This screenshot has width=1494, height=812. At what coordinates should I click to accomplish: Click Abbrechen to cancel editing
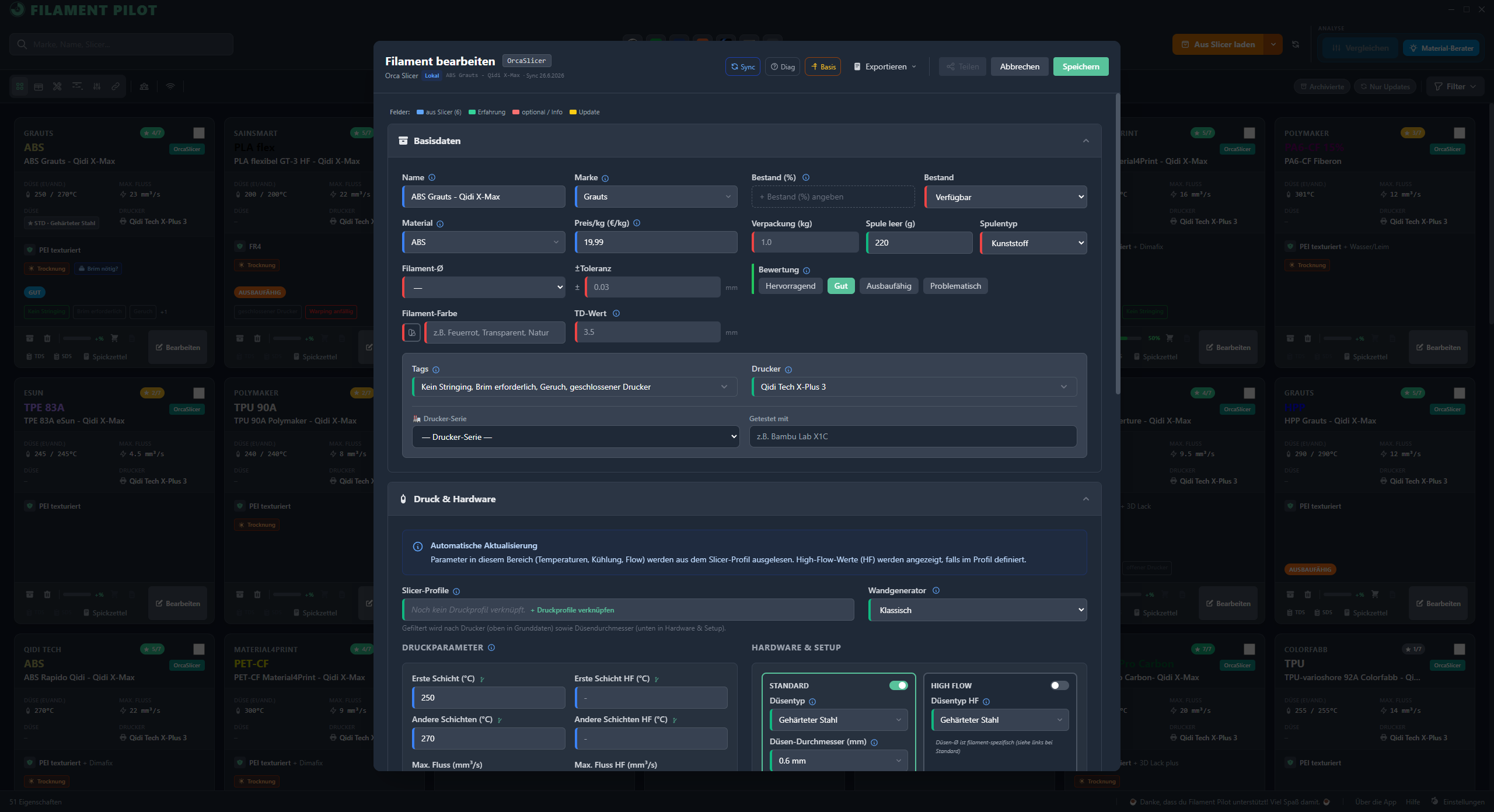tap(1020, 66)
